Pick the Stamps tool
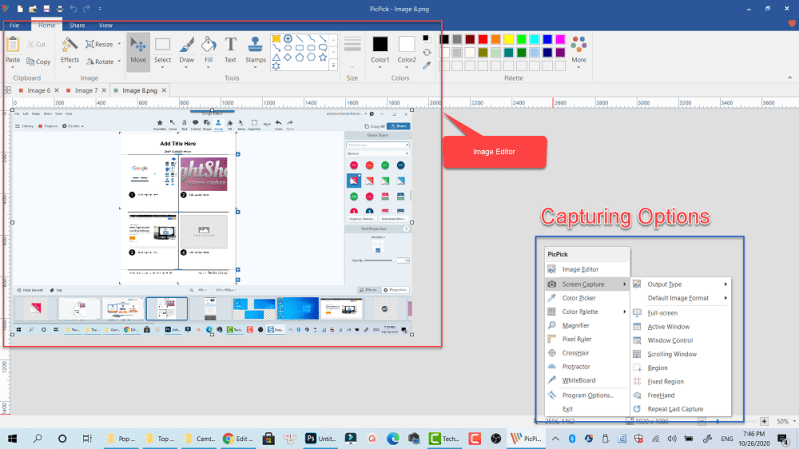 pos(256,50)
